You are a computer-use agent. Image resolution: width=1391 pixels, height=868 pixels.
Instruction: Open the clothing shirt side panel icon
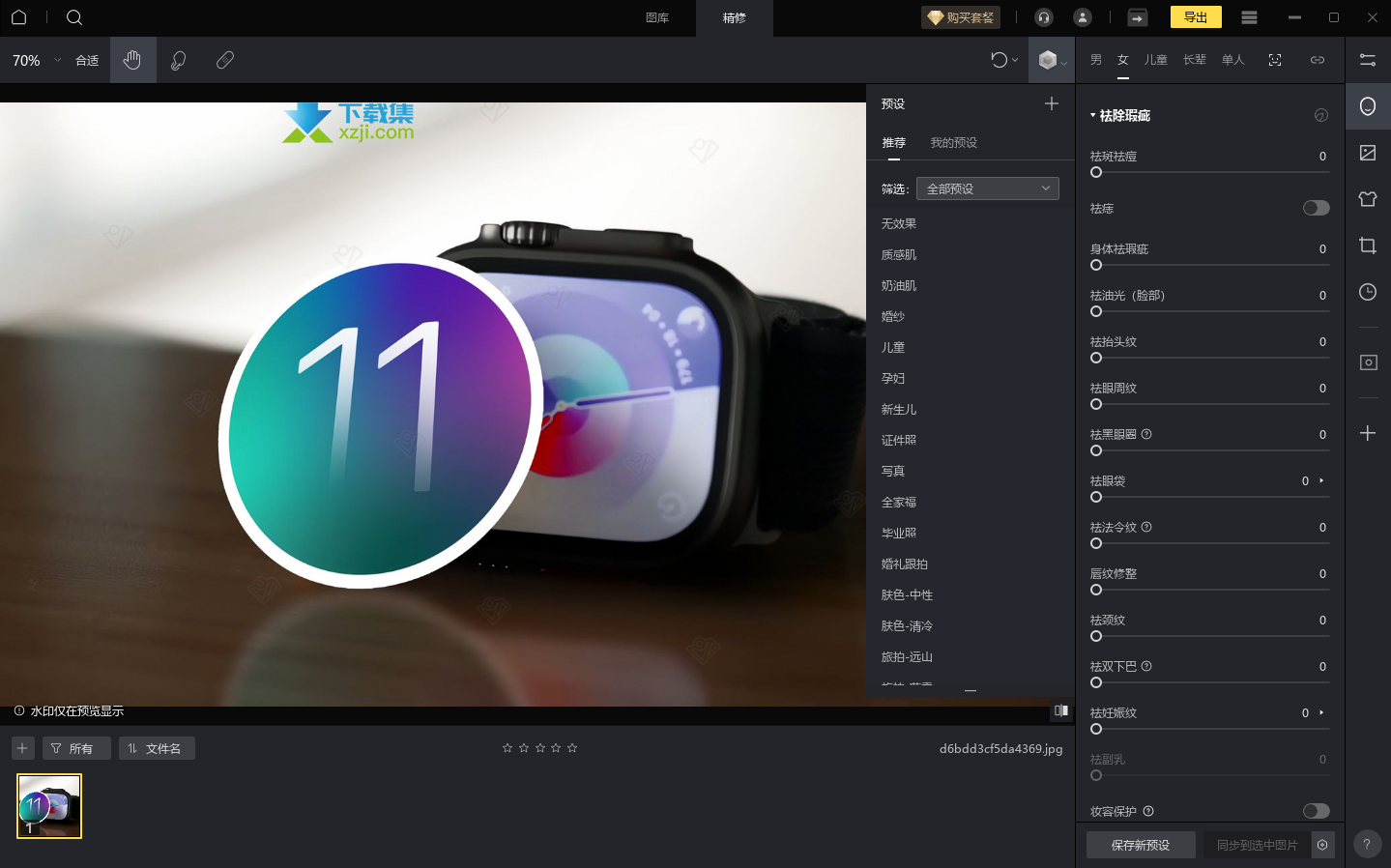pos(1368,199)
